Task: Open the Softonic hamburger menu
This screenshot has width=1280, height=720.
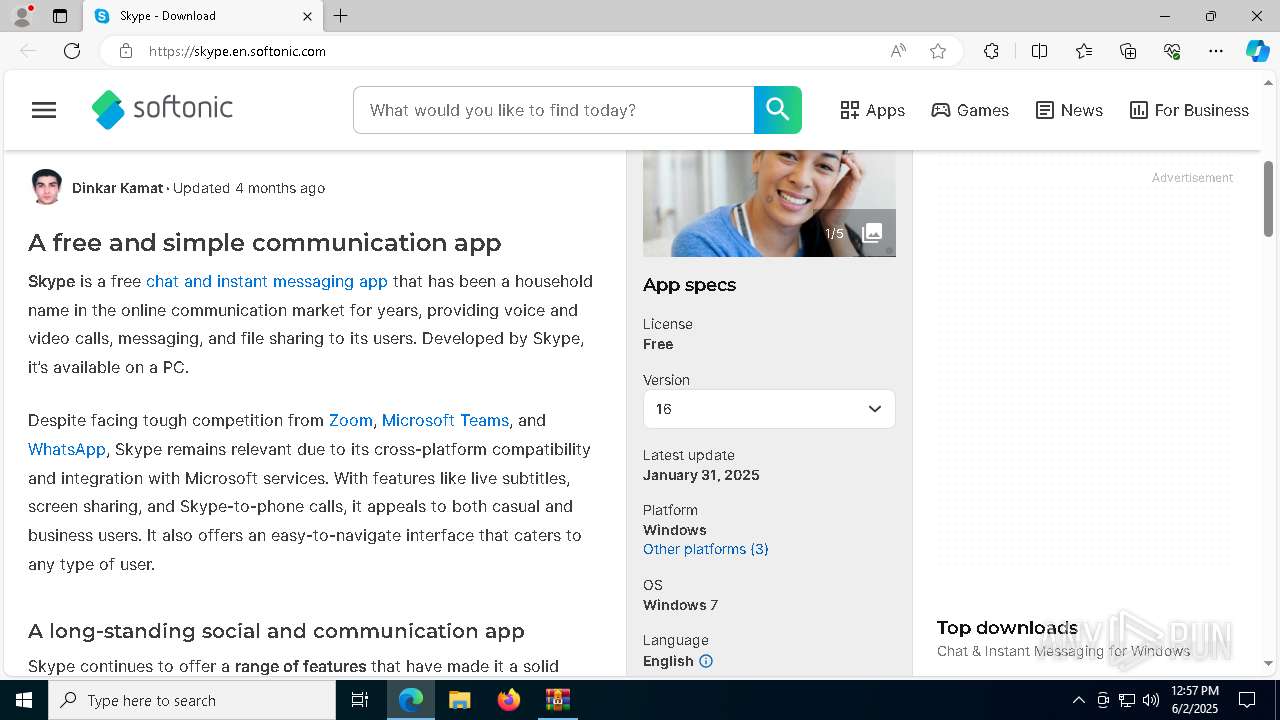Action: 44,110
